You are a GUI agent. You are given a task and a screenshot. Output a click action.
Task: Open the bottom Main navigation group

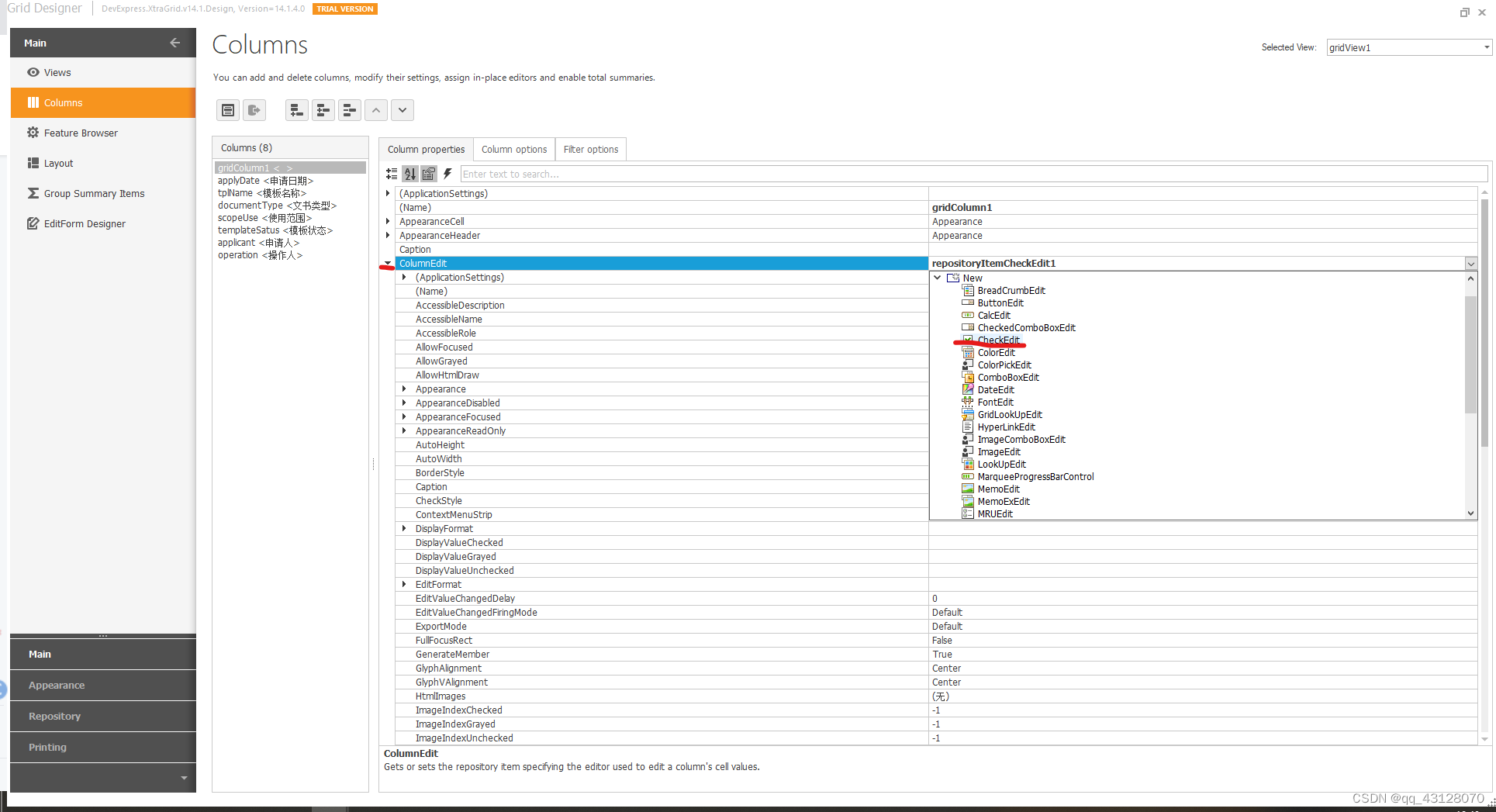click(103, 655)
